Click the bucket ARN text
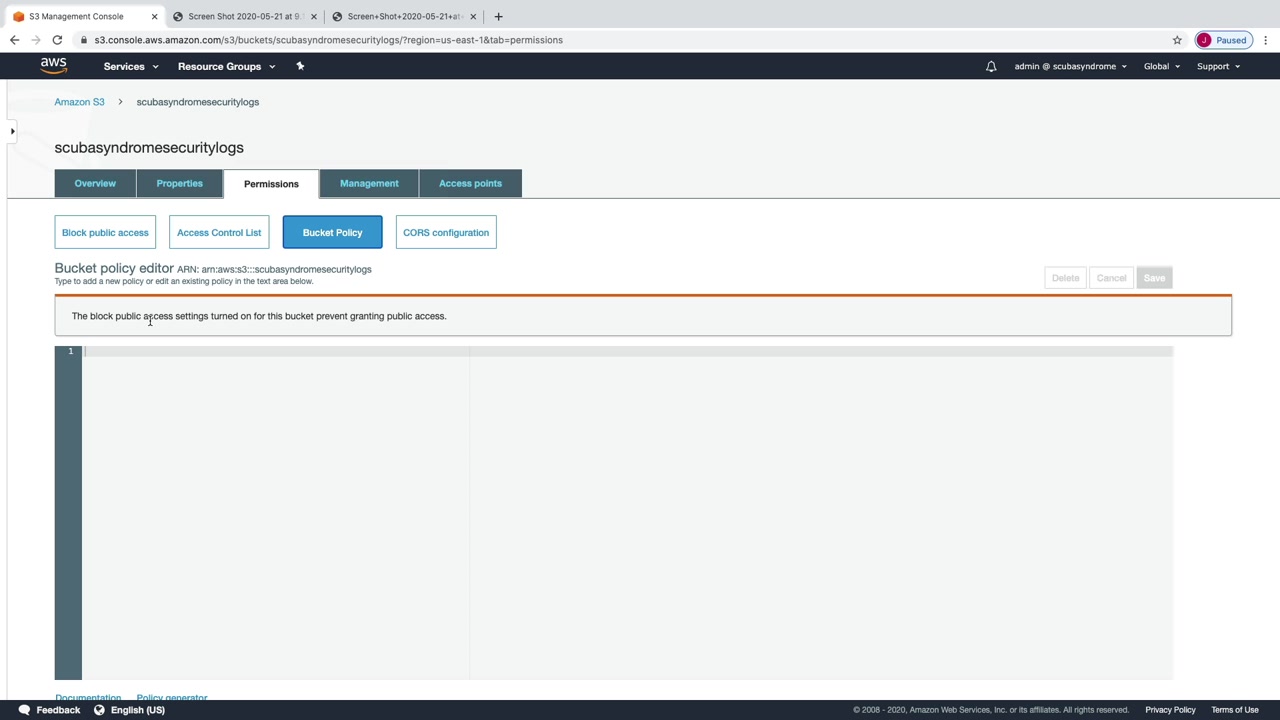 [274, 269]
